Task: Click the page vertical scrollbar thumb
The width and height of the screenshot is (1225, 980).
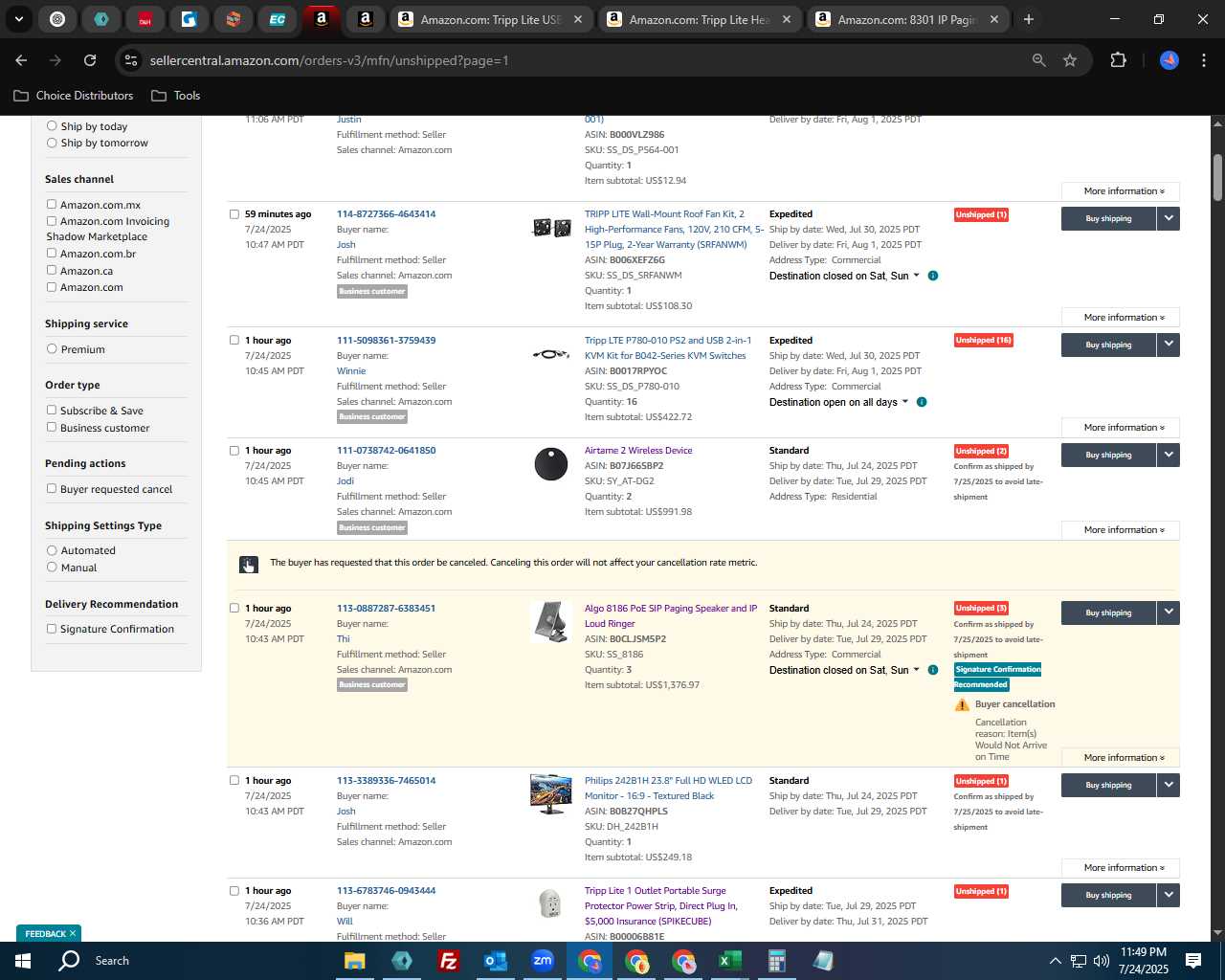Action: point(1218,177)
